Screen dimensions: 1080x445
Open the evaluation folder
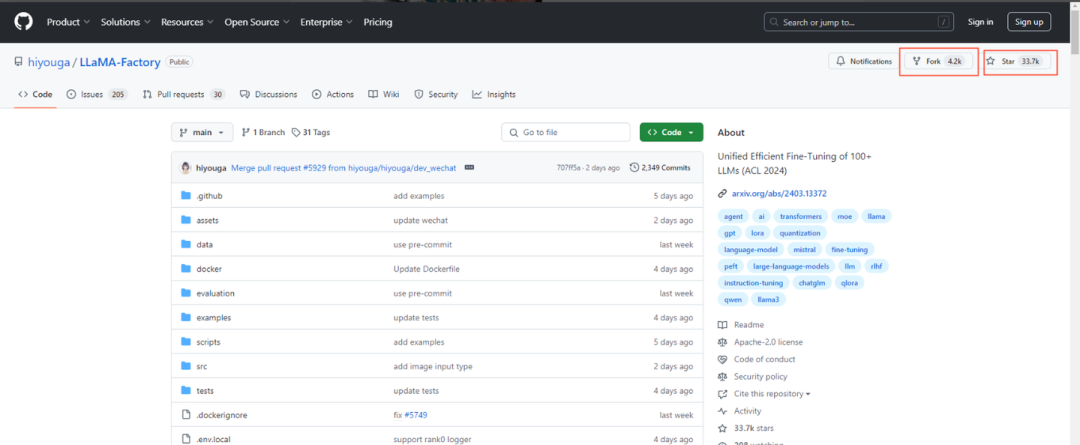216,293
